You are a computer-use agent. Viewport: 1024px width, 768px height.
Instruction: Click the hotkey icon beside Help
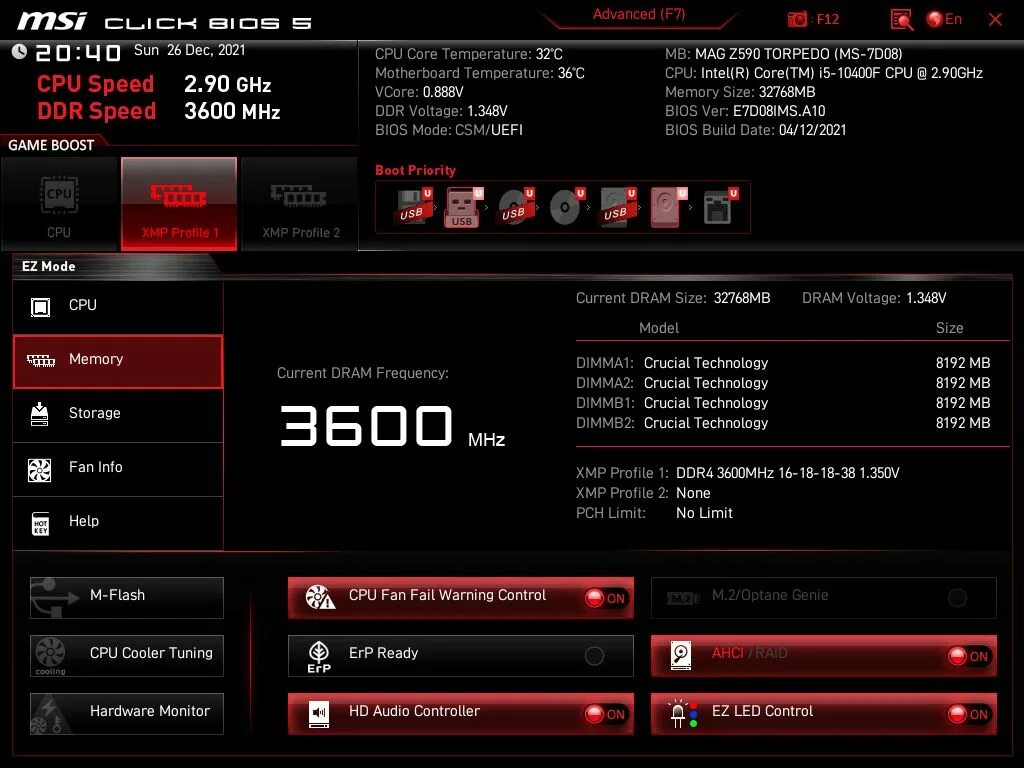point(40,523)
